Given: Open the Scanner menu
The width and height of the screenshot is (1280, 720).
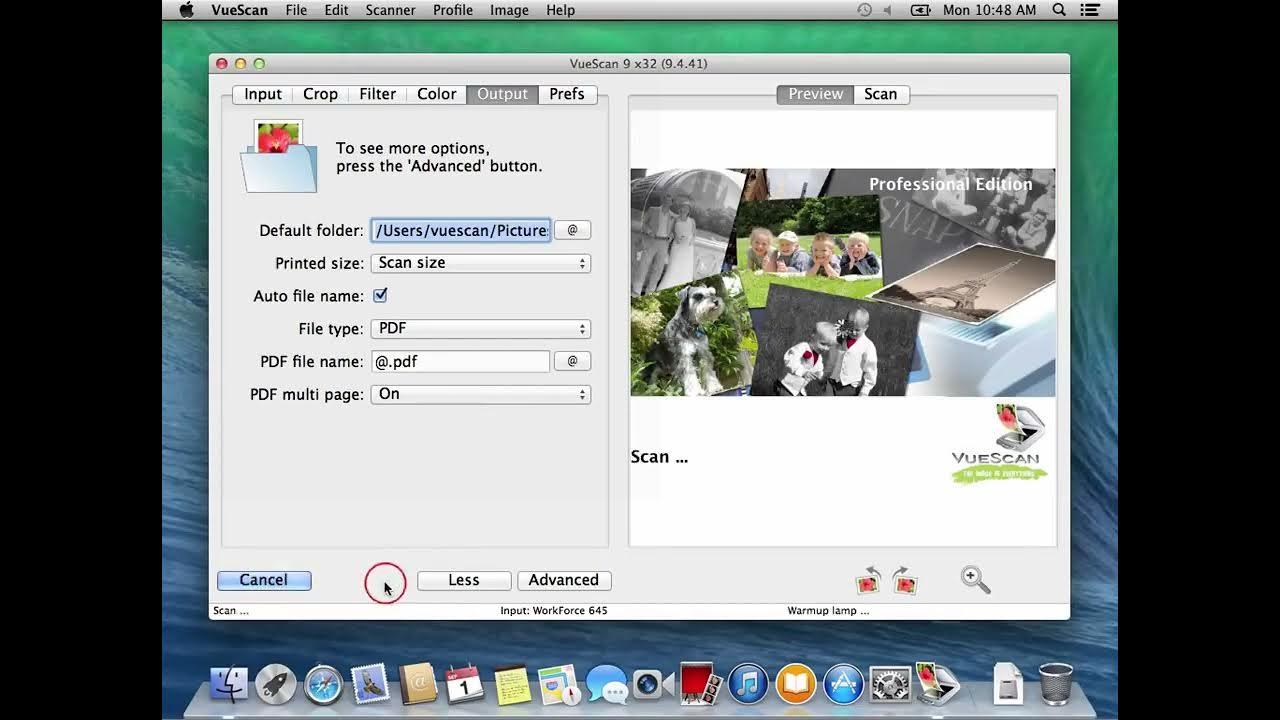Looking at the screenshot, I should pos(390,10).
